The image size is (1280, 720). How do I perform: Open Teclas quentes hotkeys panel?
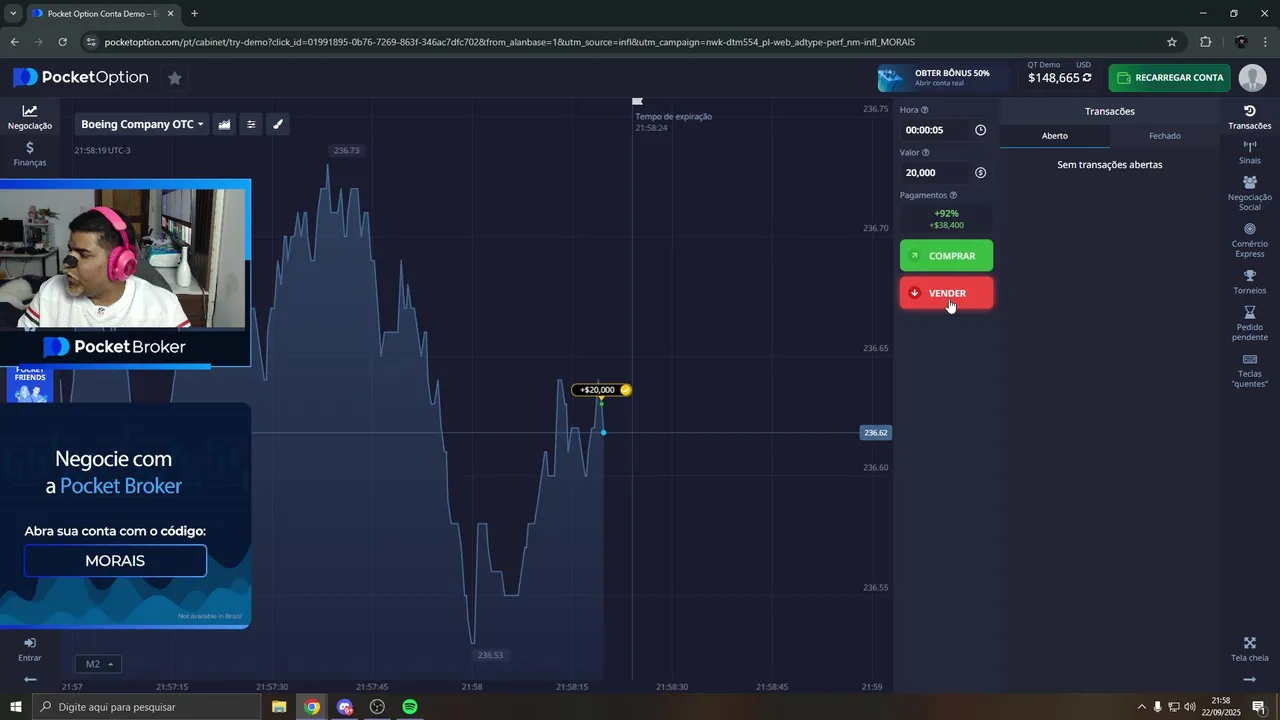click(x=1249, y=371)
